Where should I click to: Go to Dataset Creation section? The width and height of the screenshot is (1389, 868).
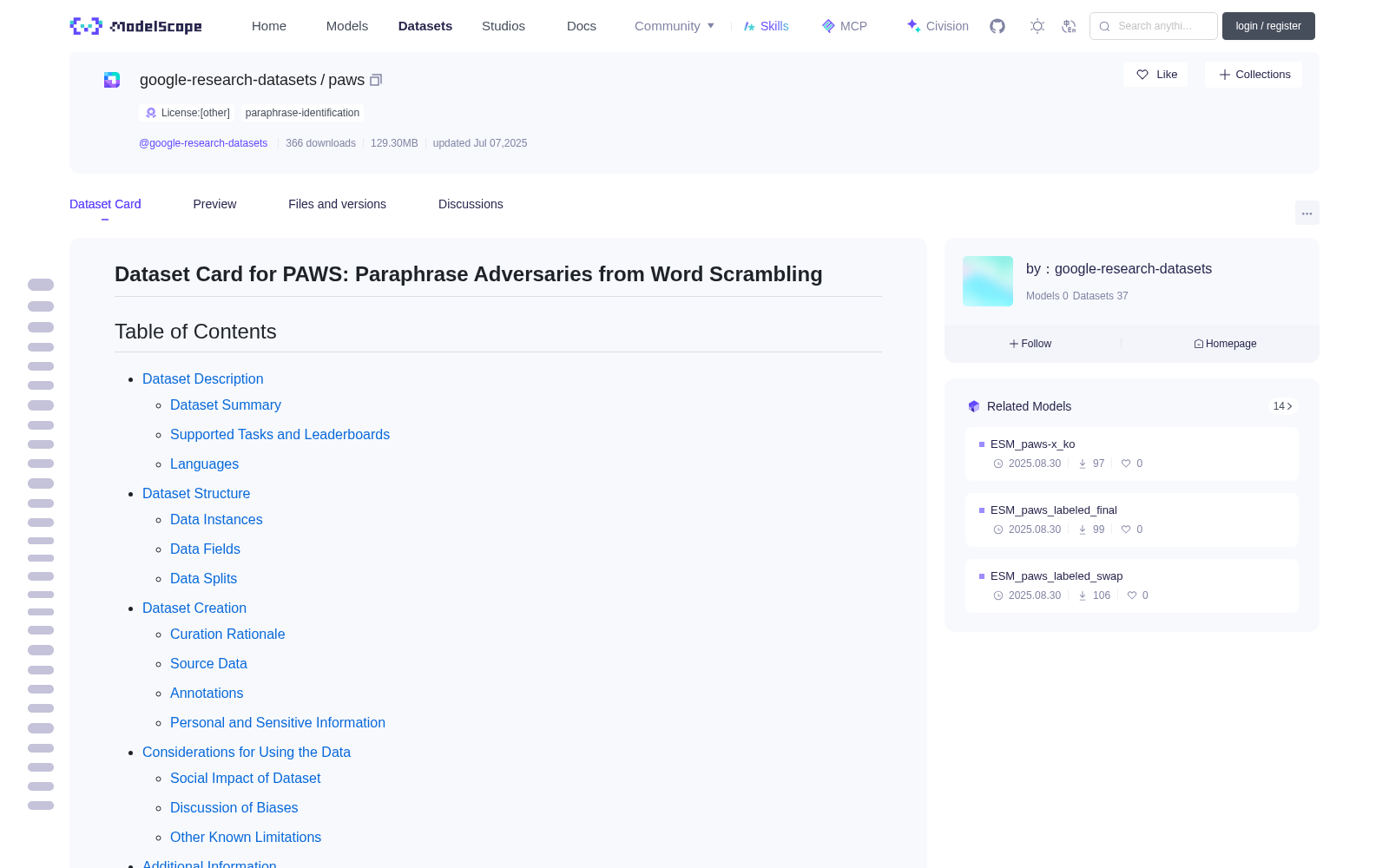point(194,608)
